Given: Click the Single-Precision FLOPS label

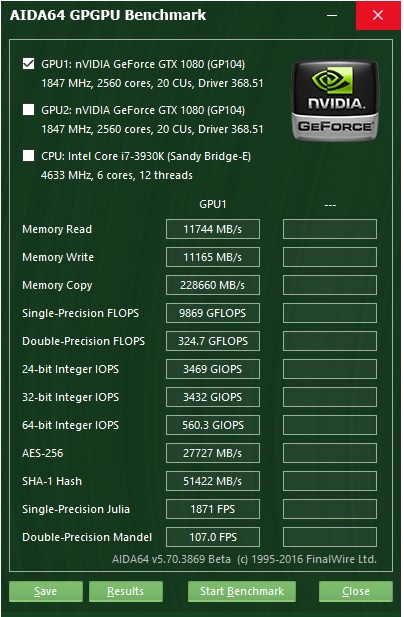Looking at the screenshot, I should [81, 313].
